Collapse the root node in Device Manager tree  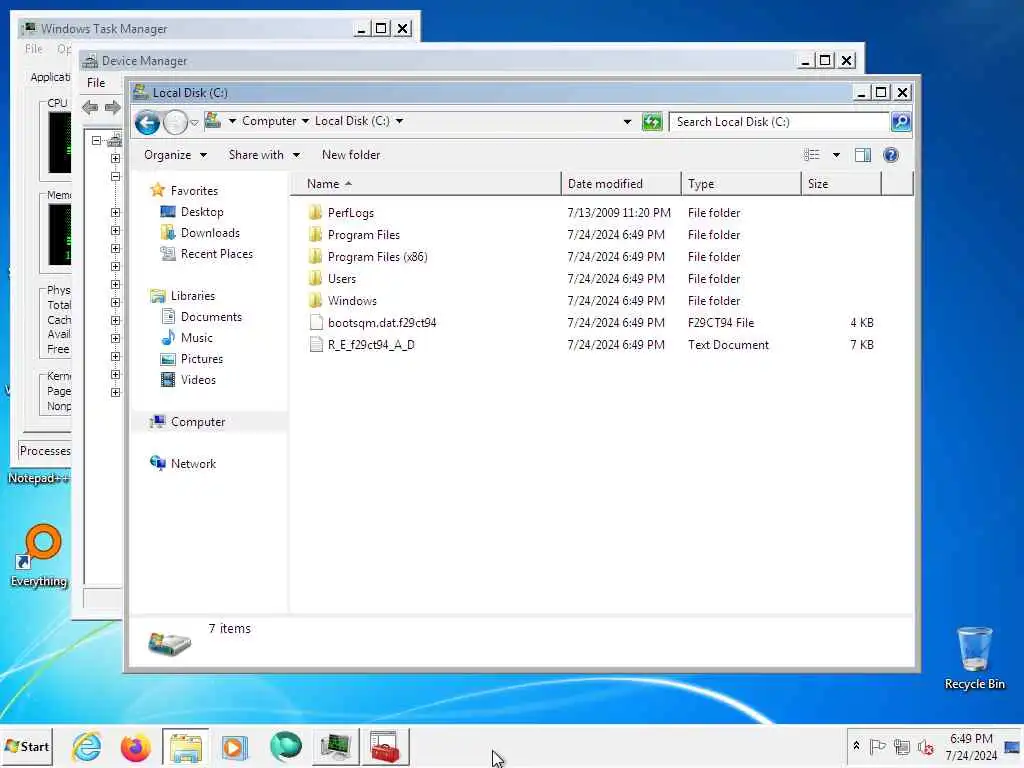pyautogui.click(x=96, y=140)
